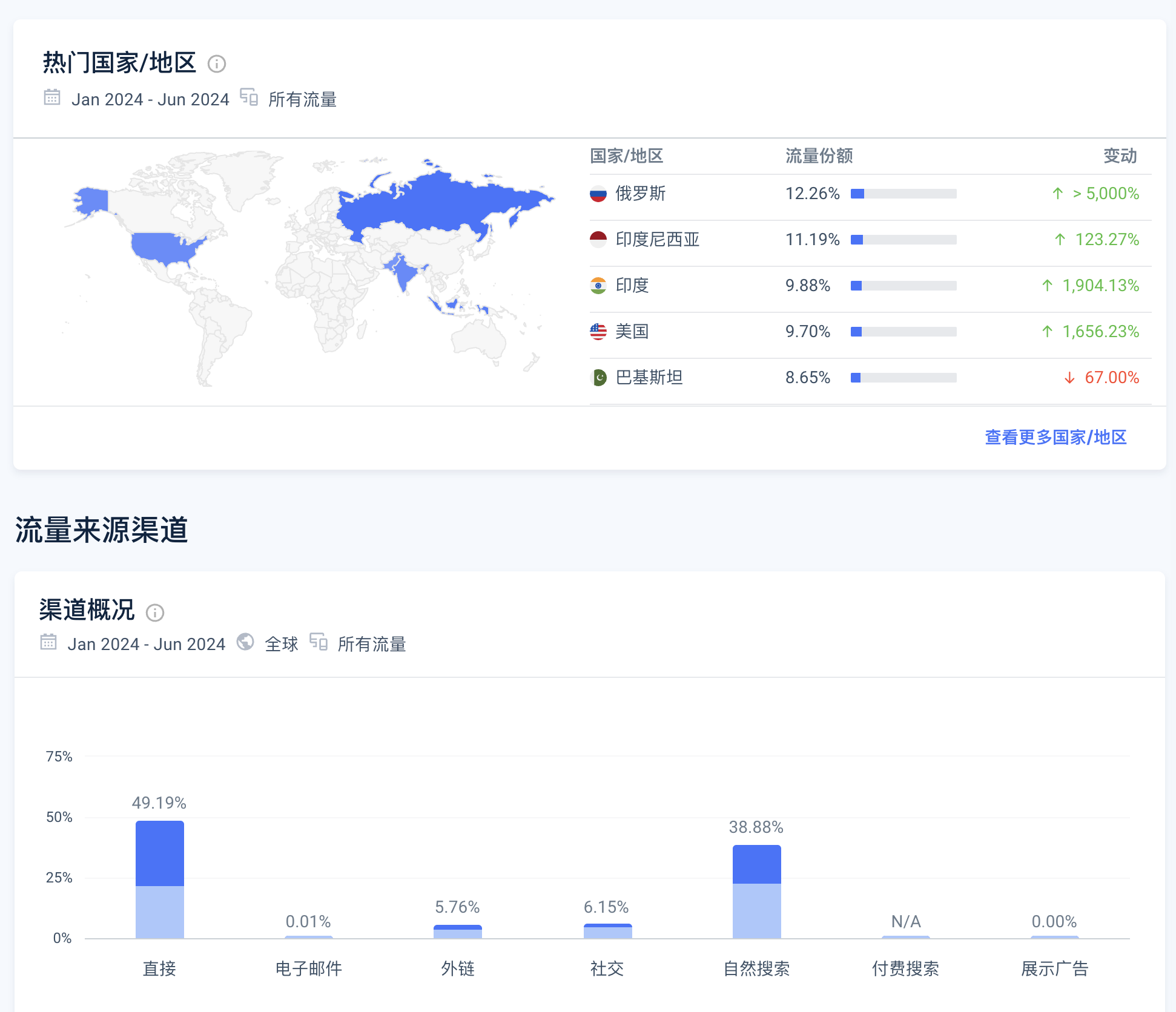Click 巴基斯坦 country name
This screenshot has height=1012, width=1176.
[x=649, y=378]
